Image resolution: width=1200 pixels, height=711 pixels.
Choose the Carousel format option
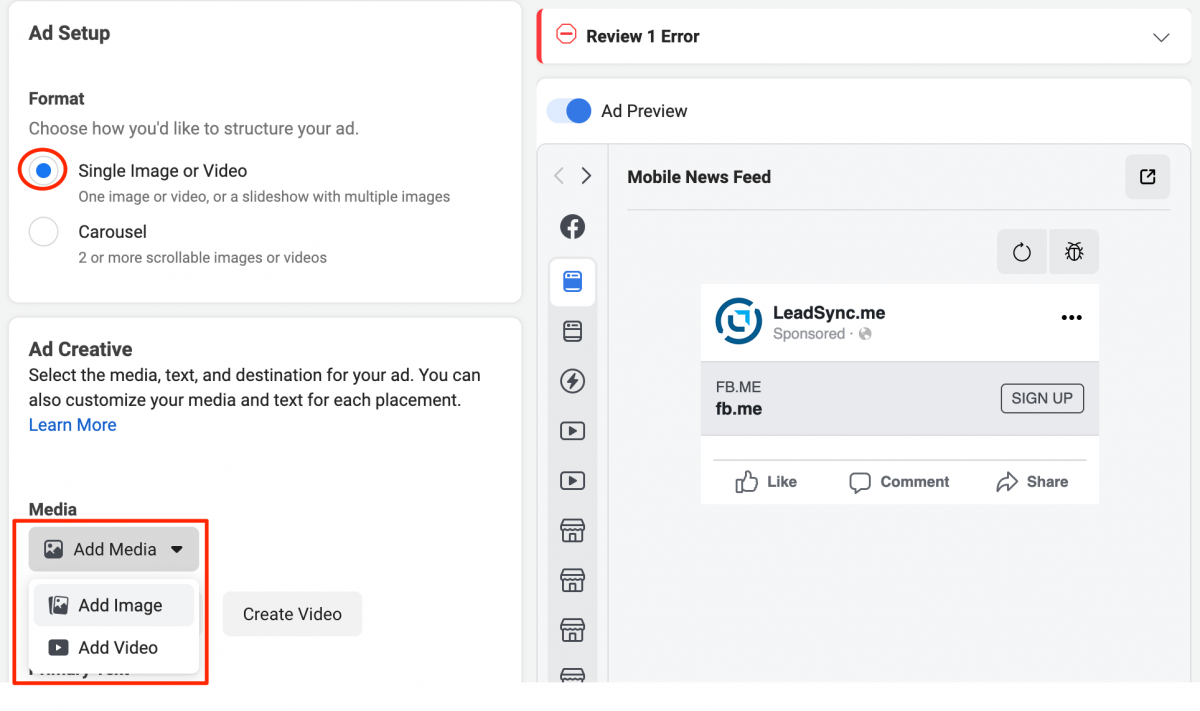[x=43, y=231]
